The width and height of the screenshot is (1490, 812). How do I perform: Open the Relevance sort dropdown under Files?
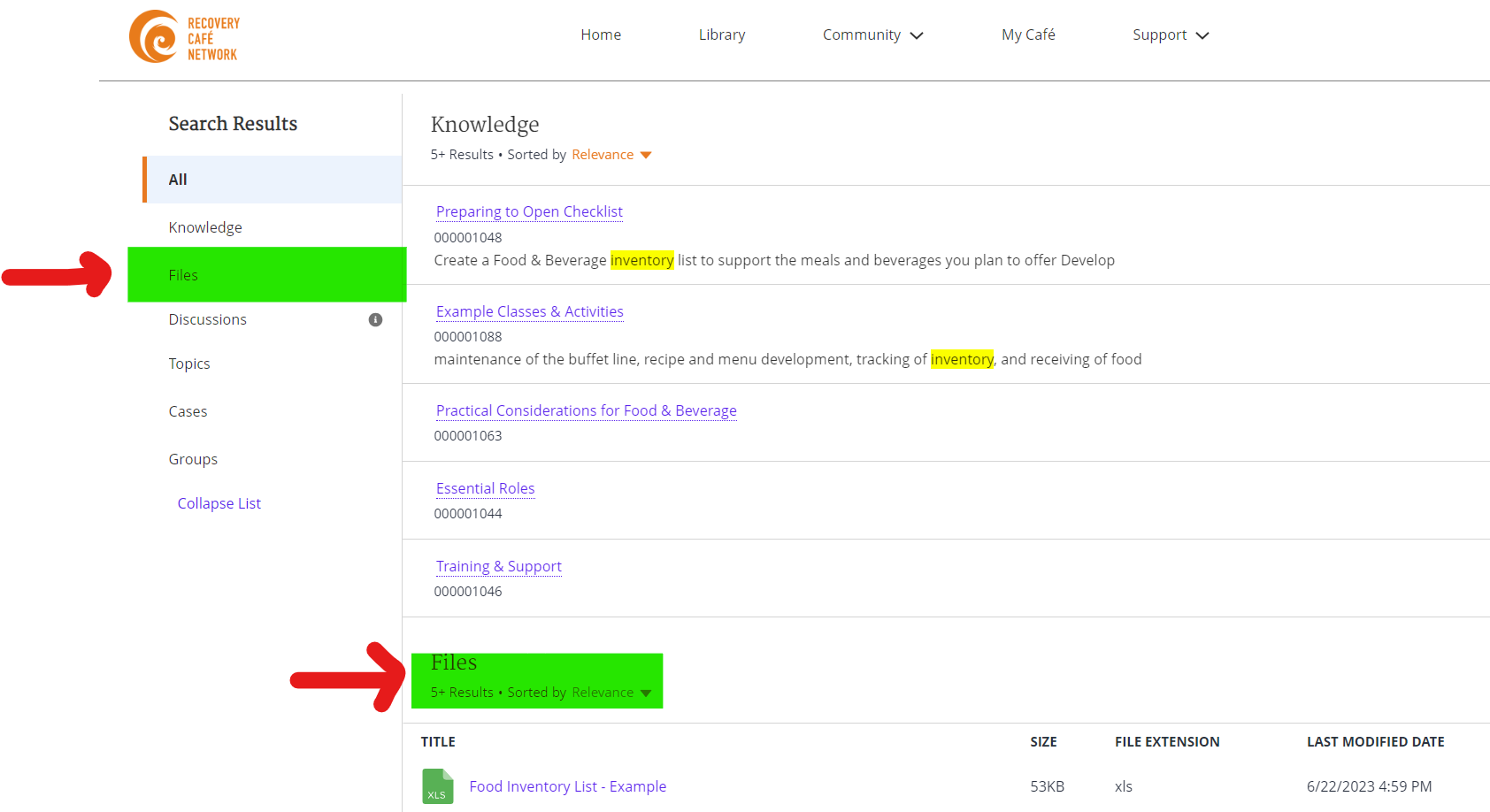click(x=611, y=693)
